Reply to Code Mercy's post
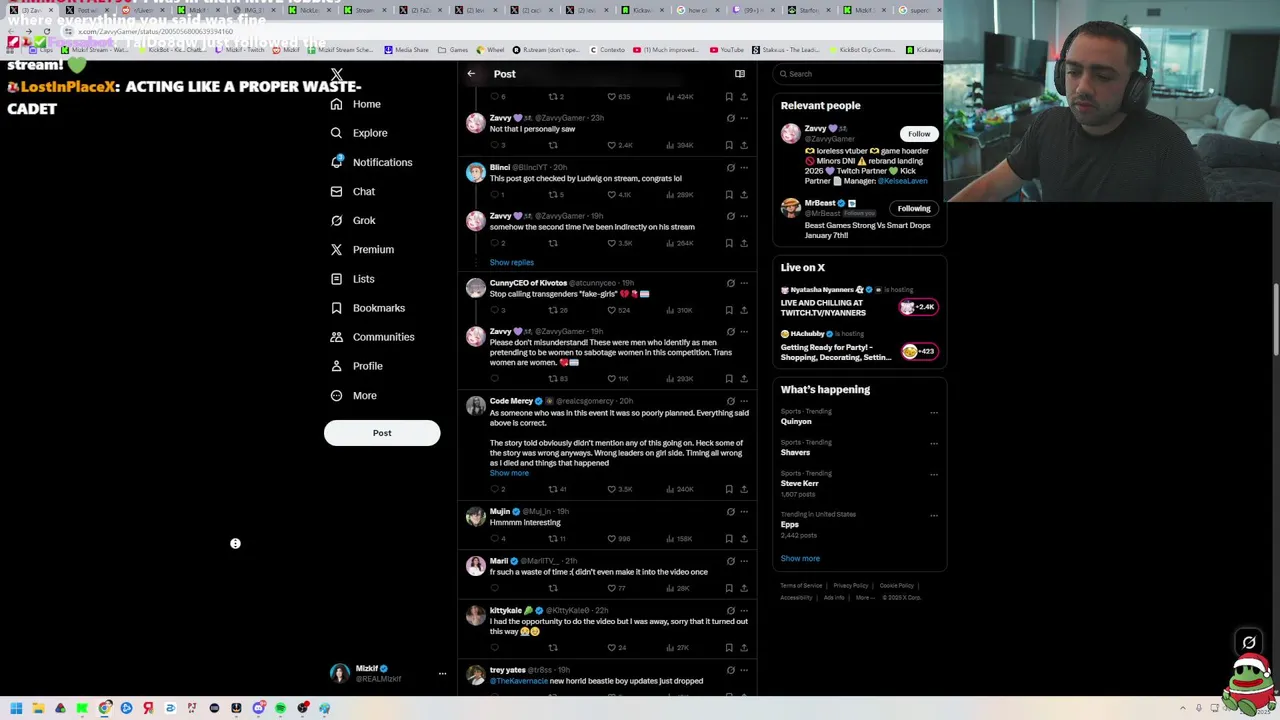1280x720 pixels. pos(494,489)
